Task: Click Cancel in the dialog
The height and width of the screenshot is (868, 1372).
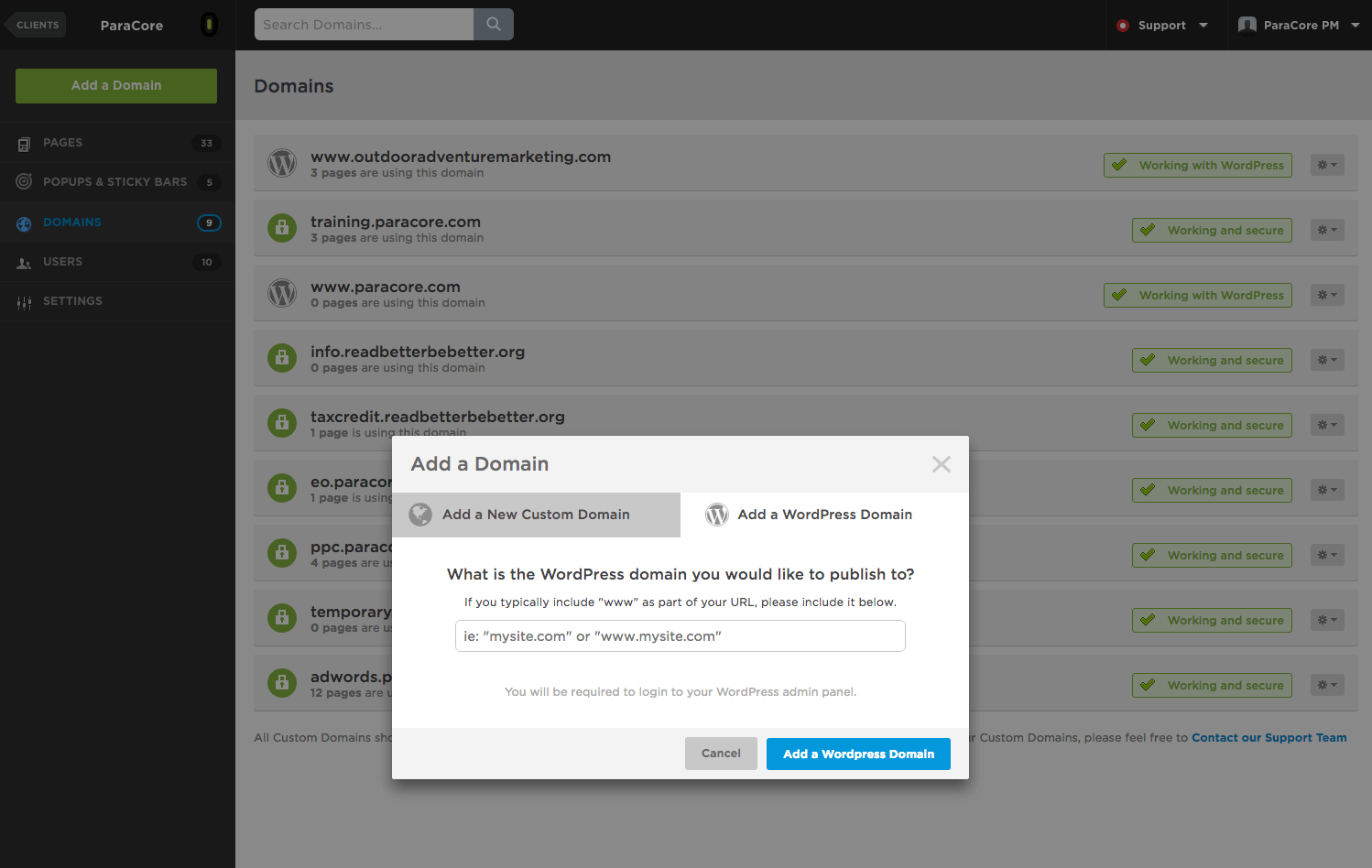Action: [x=721, y=754]
